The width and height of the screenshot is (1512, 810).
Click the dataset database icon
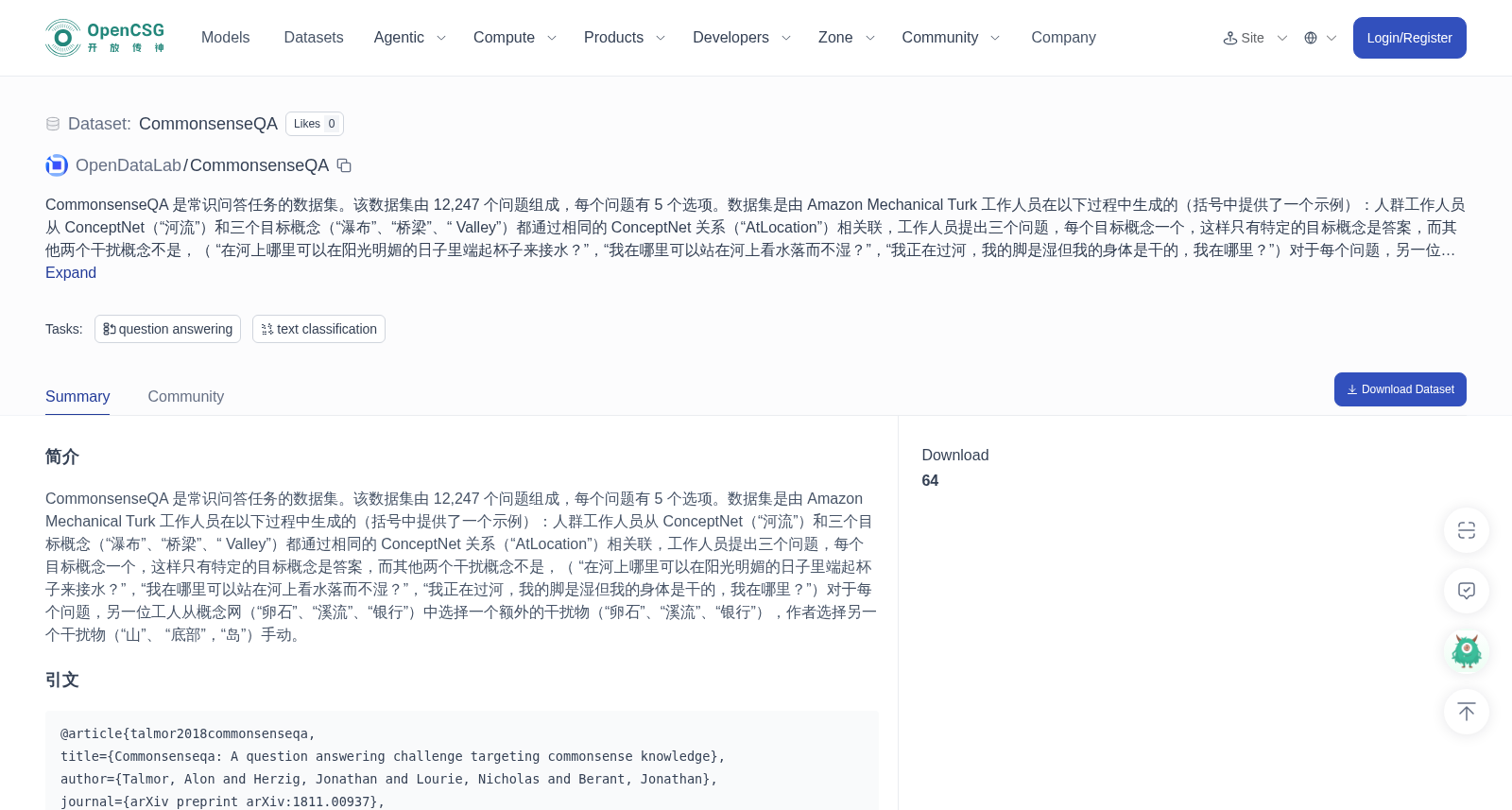pyautogui.click(x=53, y=124)
